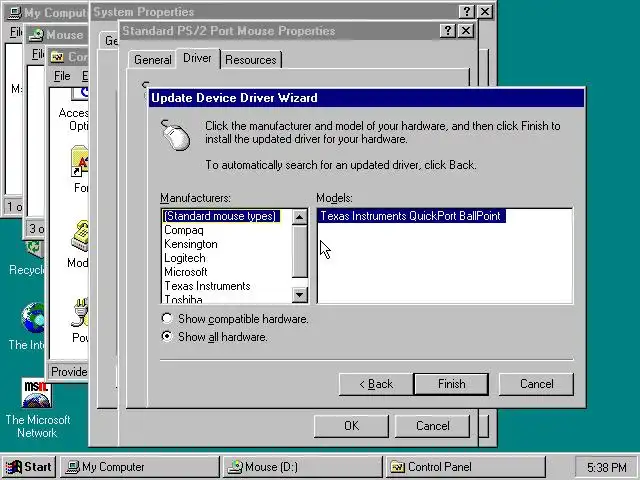Viewport: 640px width, 480px height.
Task: Switch to Control Panel taskbar button
Action: [465, 467]
